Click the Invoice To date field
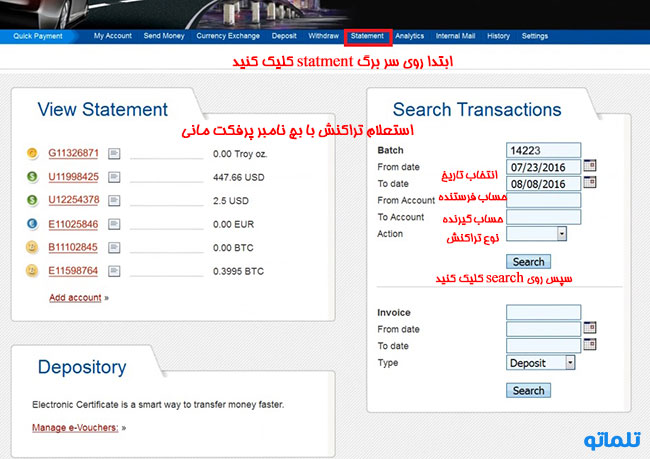The width and height of the screenshot is (650, 459). (543, 345)
